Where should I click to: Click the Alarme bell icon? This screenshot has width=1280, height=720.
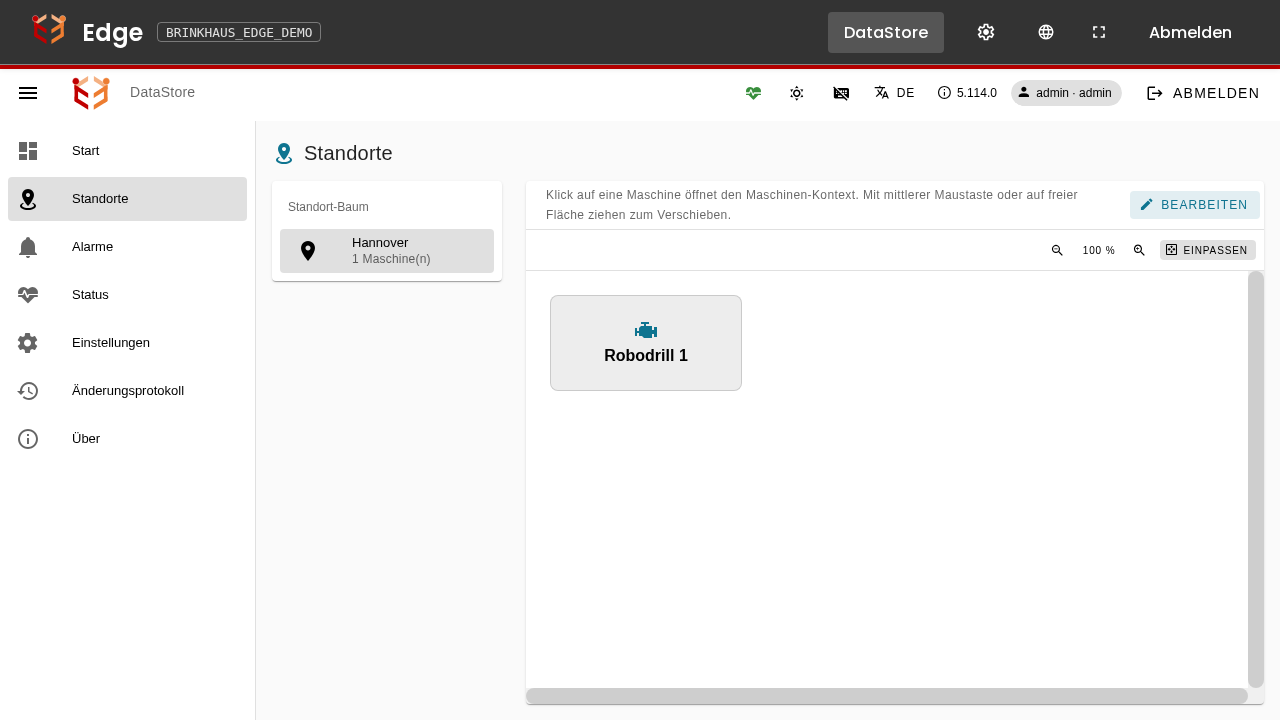(28, 247)
